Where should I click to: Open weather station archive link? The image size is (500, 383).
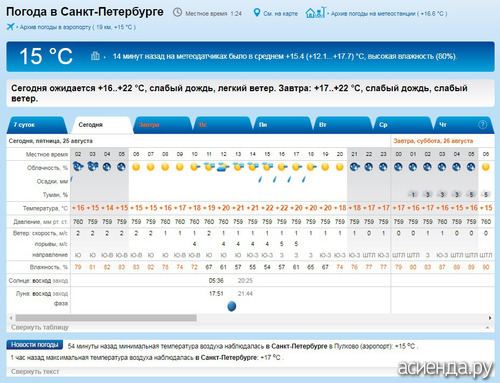click(x=389, y=14)
